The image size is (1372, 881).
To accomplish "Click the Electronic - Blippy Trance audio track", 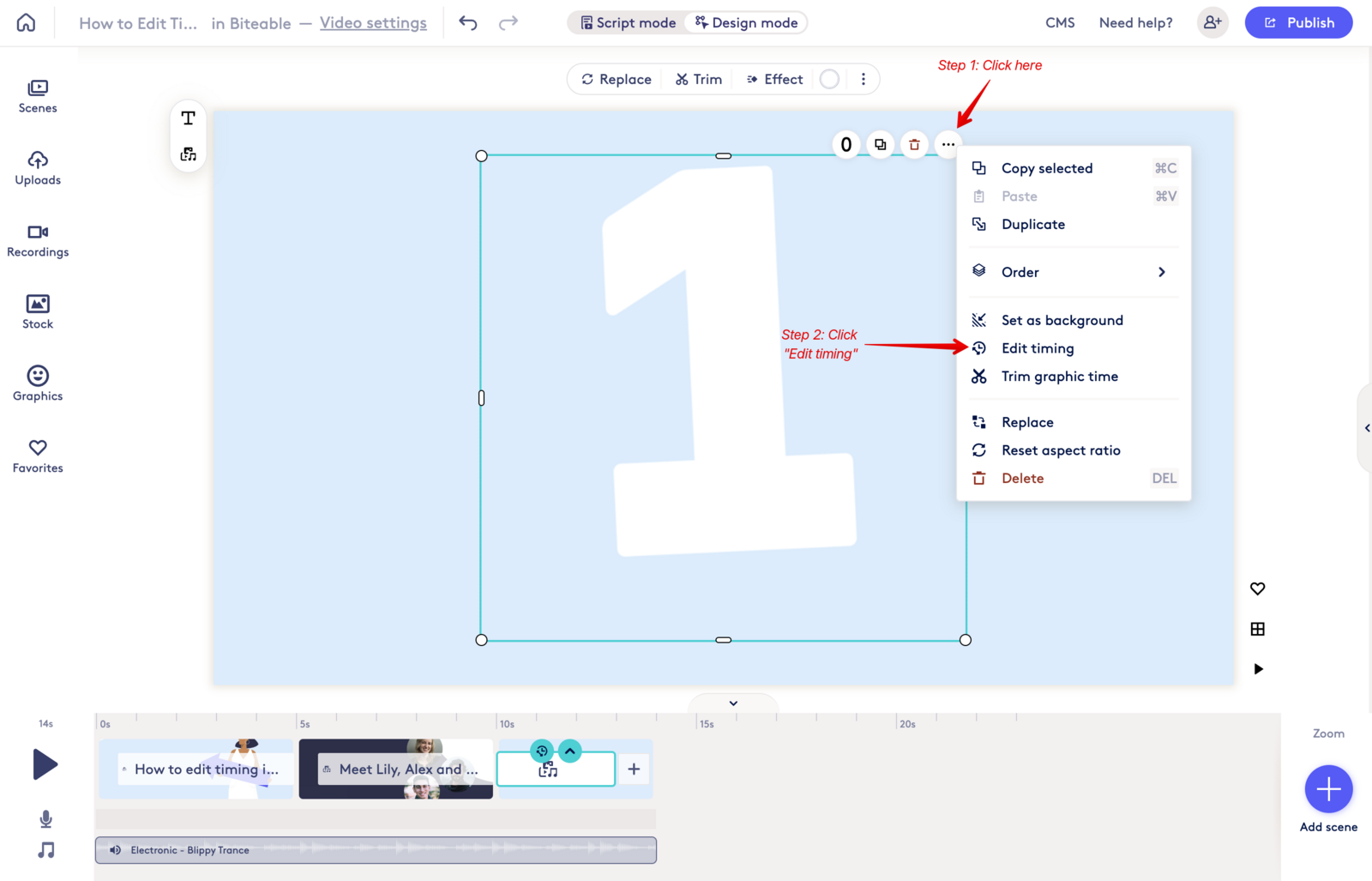I will 376,850.
